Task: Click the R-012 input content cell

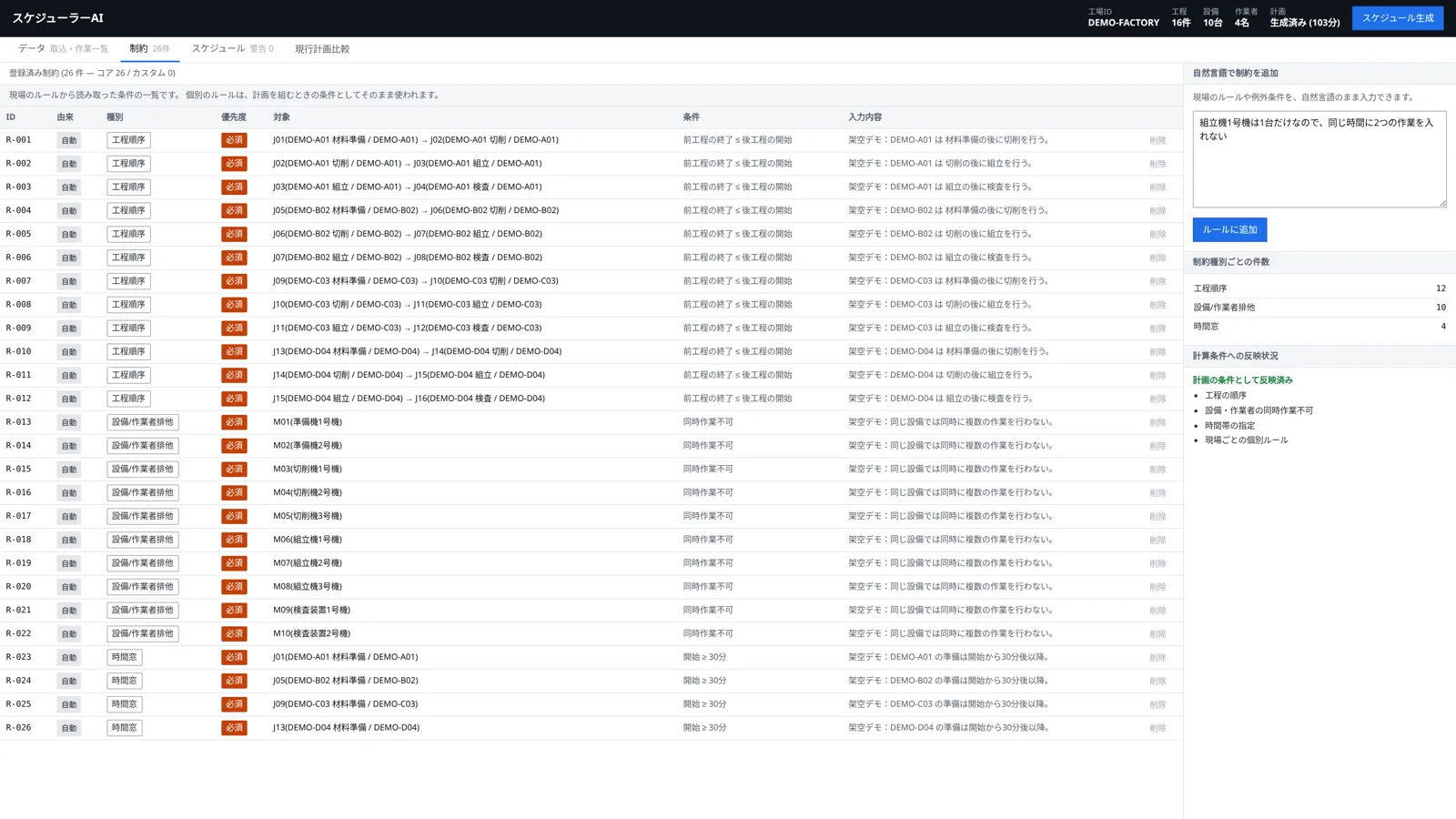Action: point(940,399)
